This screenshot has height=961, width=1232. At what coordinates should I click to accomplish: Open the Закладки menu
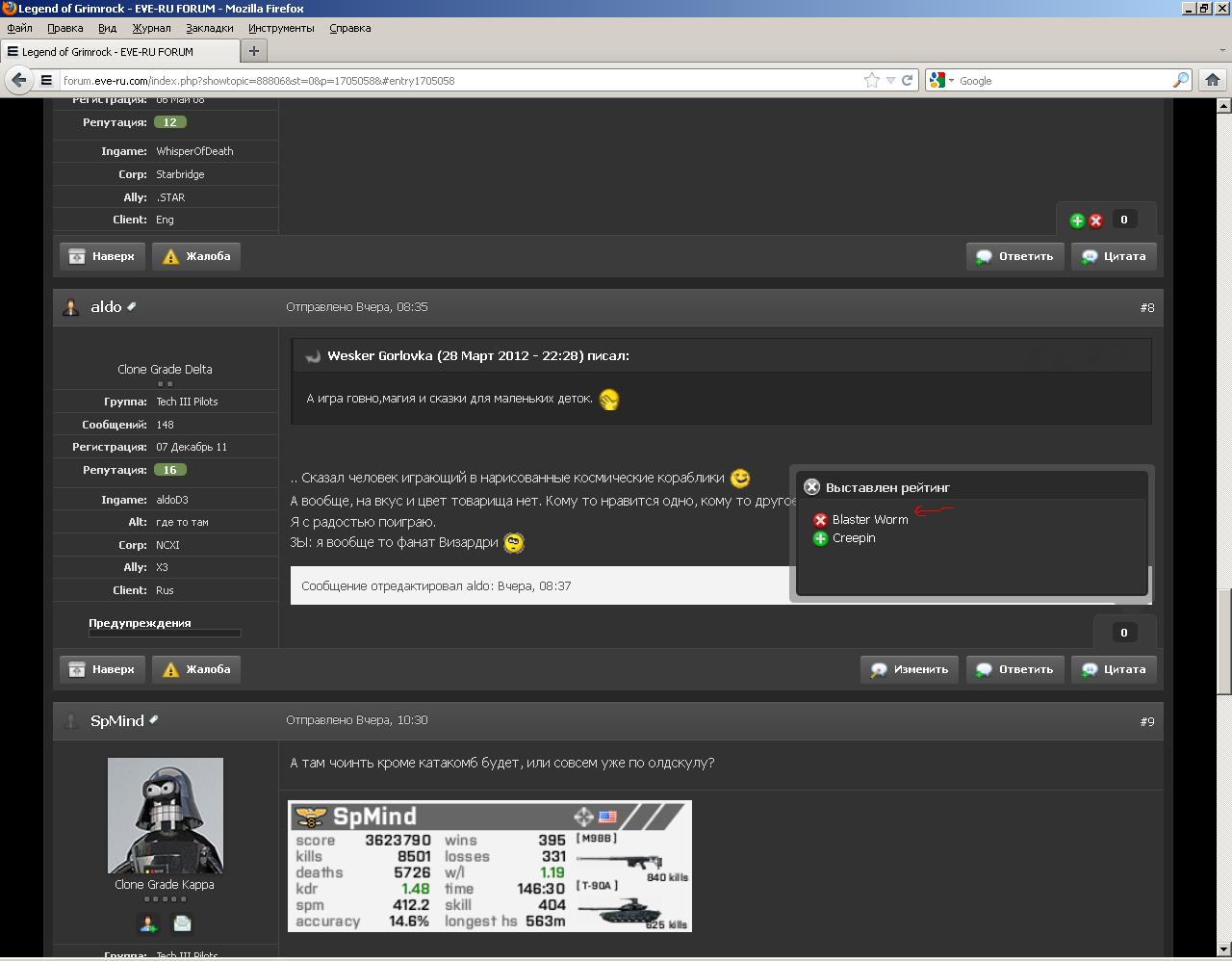tap(210, 28)
